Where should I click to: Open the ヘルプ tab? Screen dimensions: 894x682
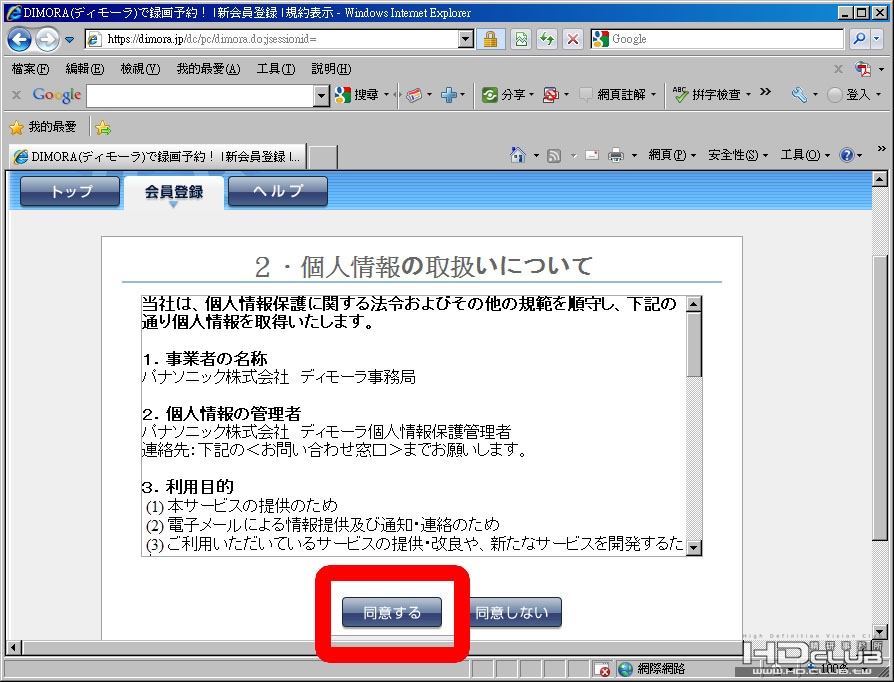click(278, 191)
